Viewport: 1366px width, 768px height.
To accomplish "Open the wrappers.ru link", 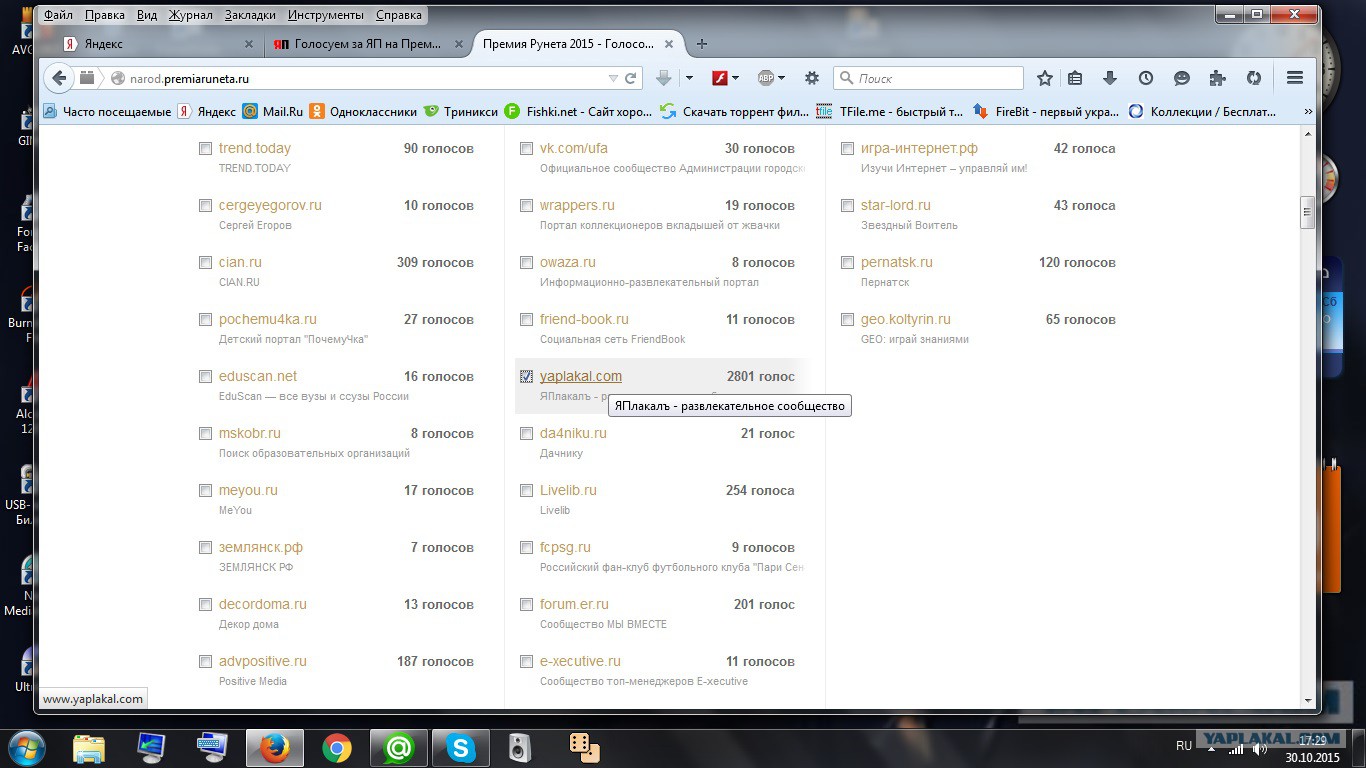I will pyautogui.click(x=577, y=206).
